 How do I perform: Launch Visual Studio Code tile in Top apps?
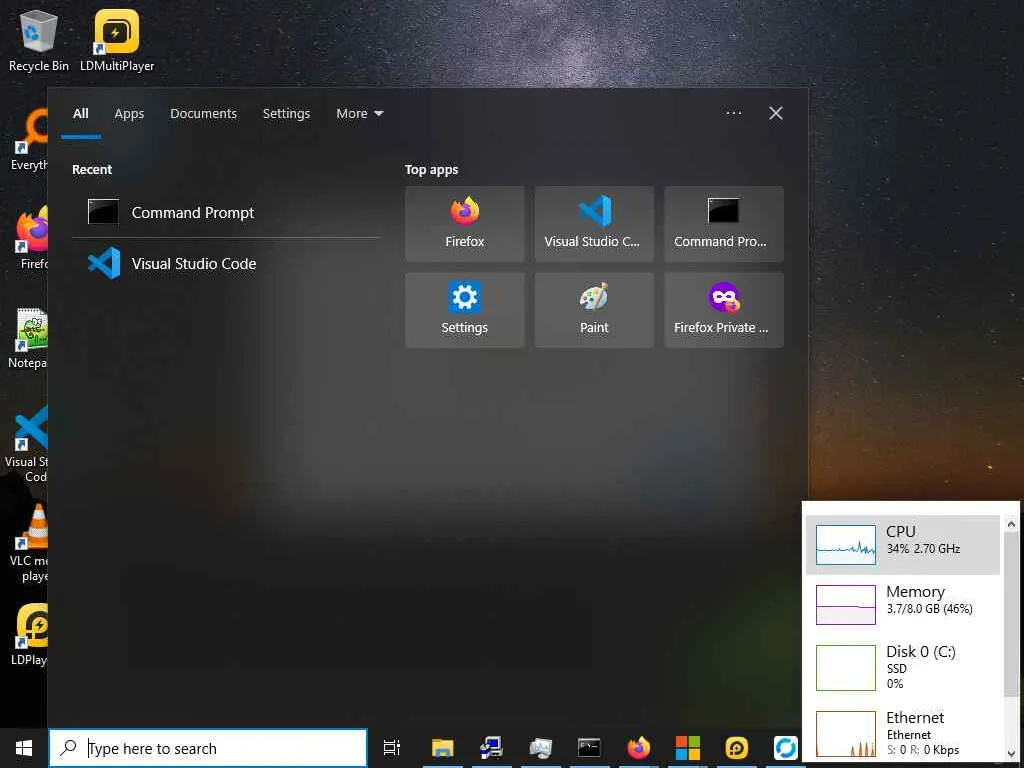594,224
